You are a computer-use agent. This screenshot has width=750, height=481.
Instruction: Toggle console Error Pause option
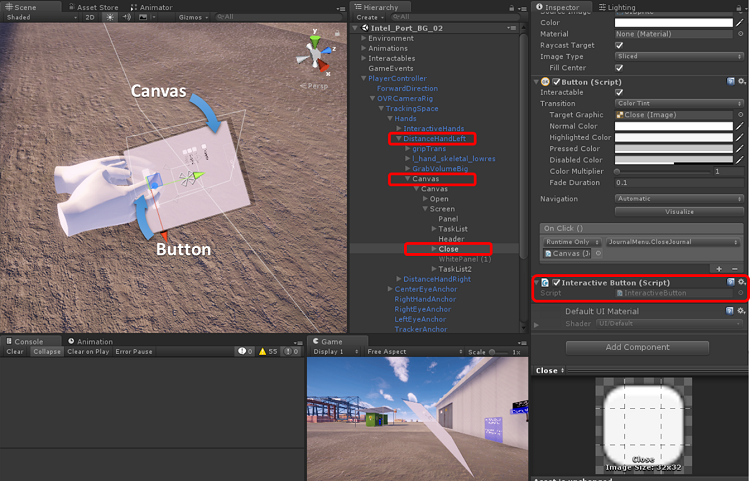click(x=134, y=351)
